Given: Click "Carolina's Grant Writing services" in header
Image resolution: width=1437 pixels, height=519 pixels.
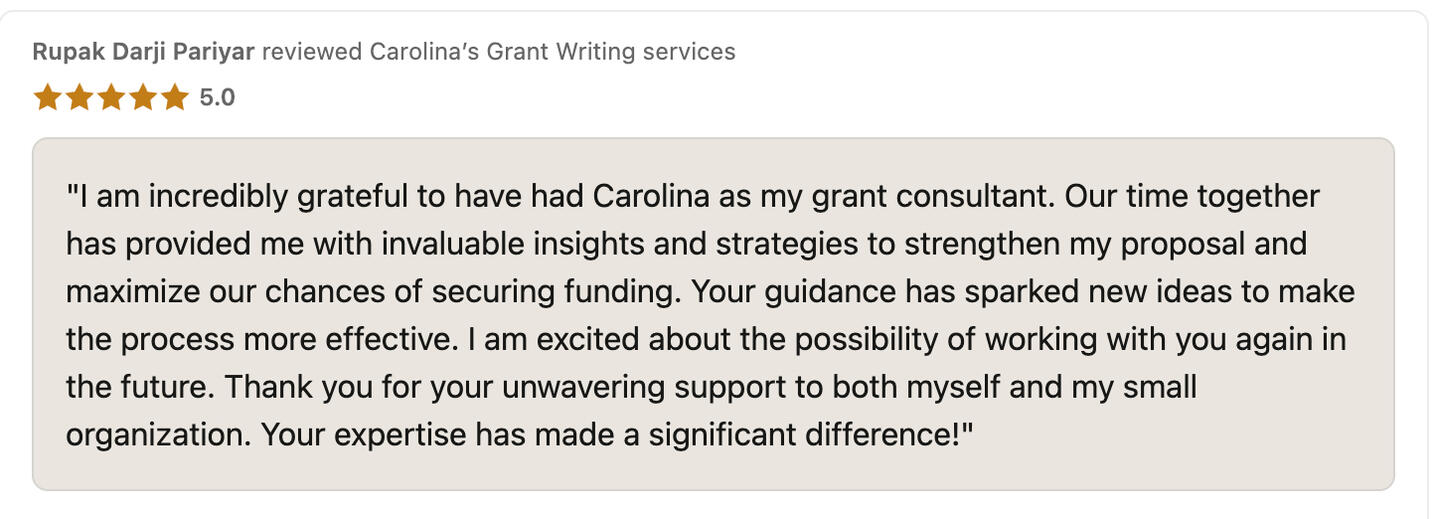Looking at the screenshot, I should (x=552, y=51).
